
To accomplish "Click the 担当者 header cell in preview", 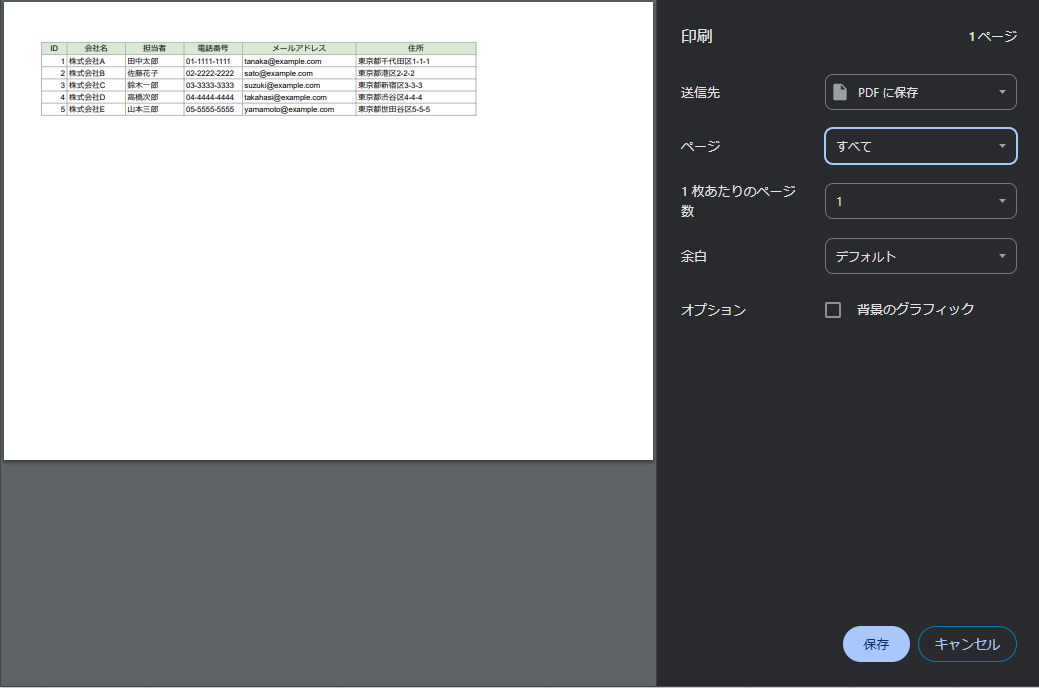I will coord(154,48).
